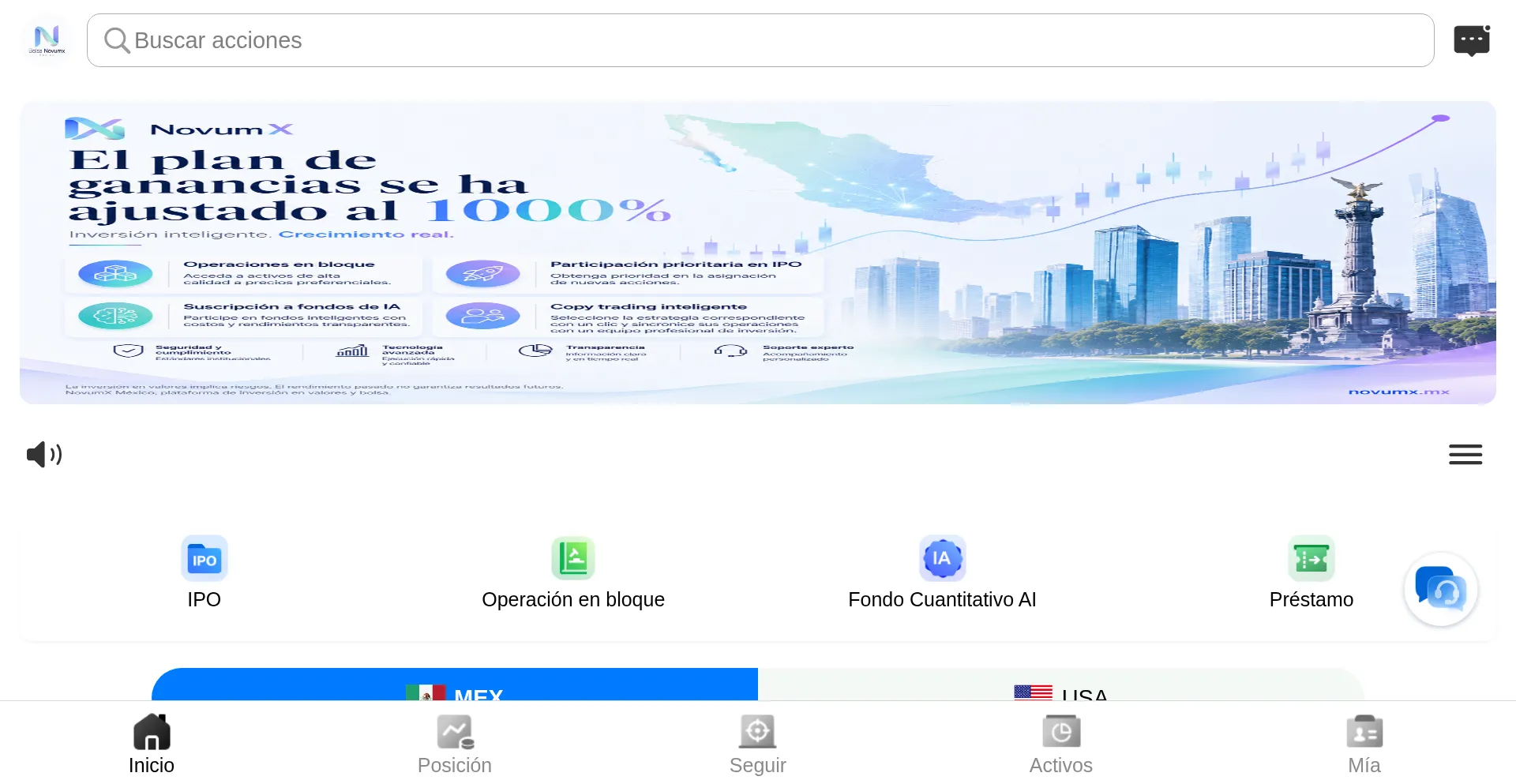Switch to the MEX market tab

(455, 685)
